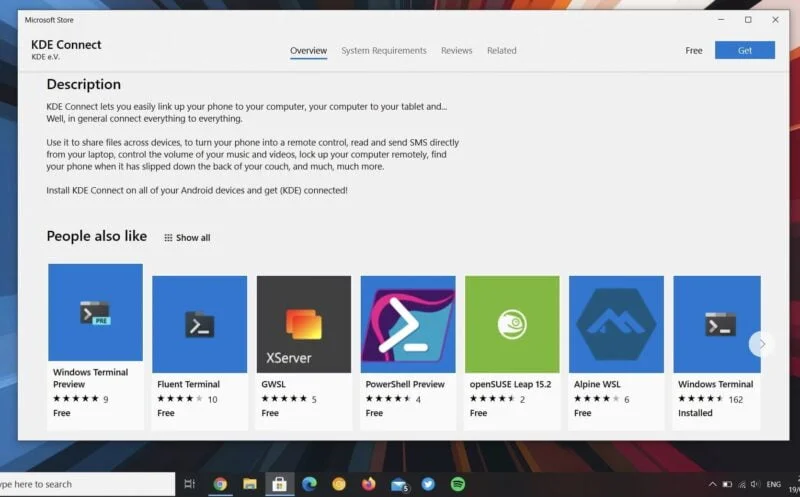
Task: Click the Installed label under Windows Terminal
Action: click(695, 413)
